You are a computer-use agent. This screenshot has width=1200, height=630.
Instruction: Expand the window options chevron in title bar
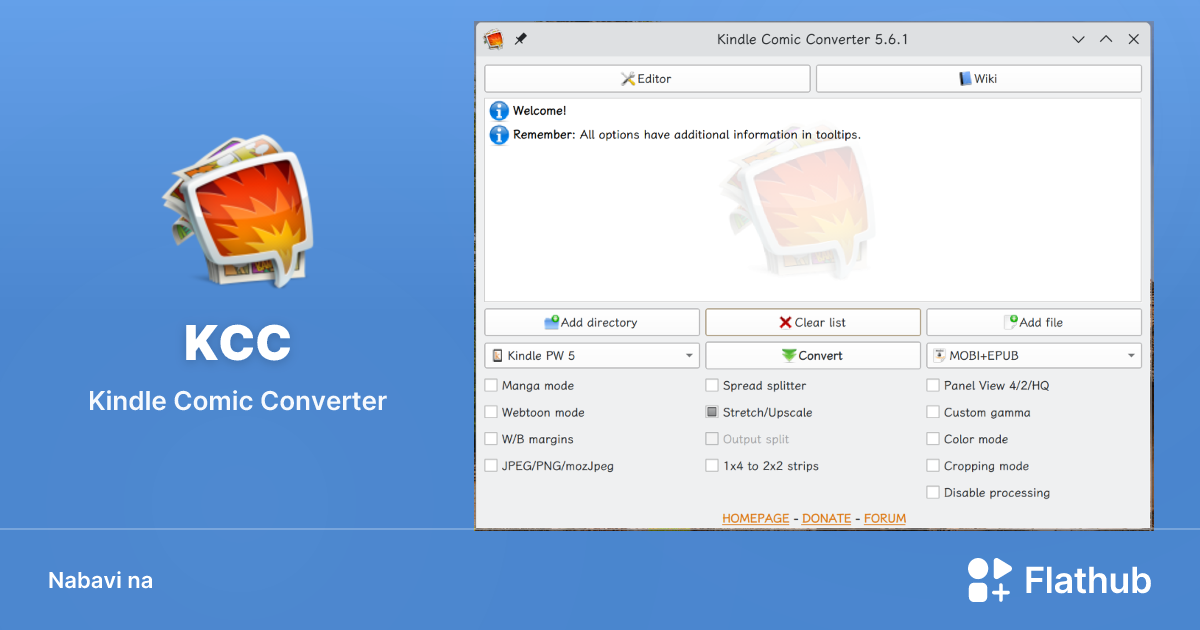click(x=1078, y=39)
